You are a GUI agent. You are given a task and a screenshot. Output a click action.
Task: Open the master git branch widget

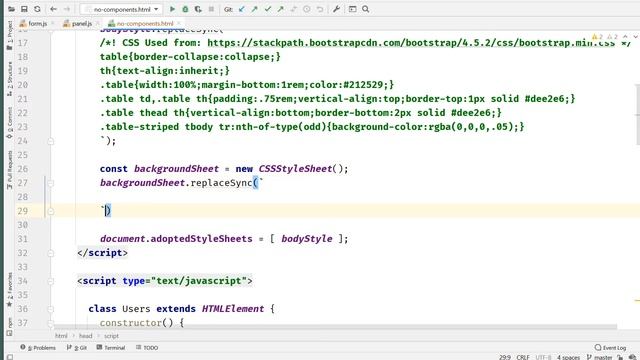[x=599, y=357]
